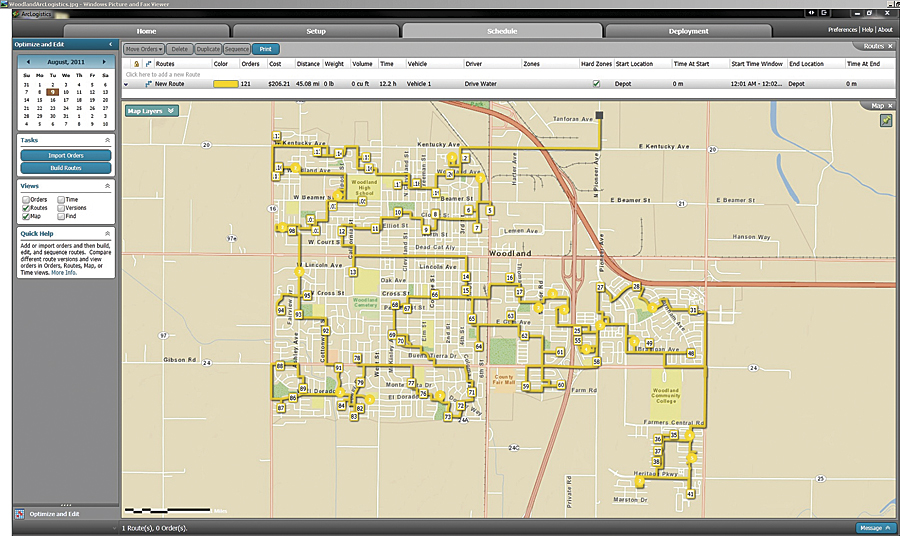Sort by Distance column header

click(308, 64)
